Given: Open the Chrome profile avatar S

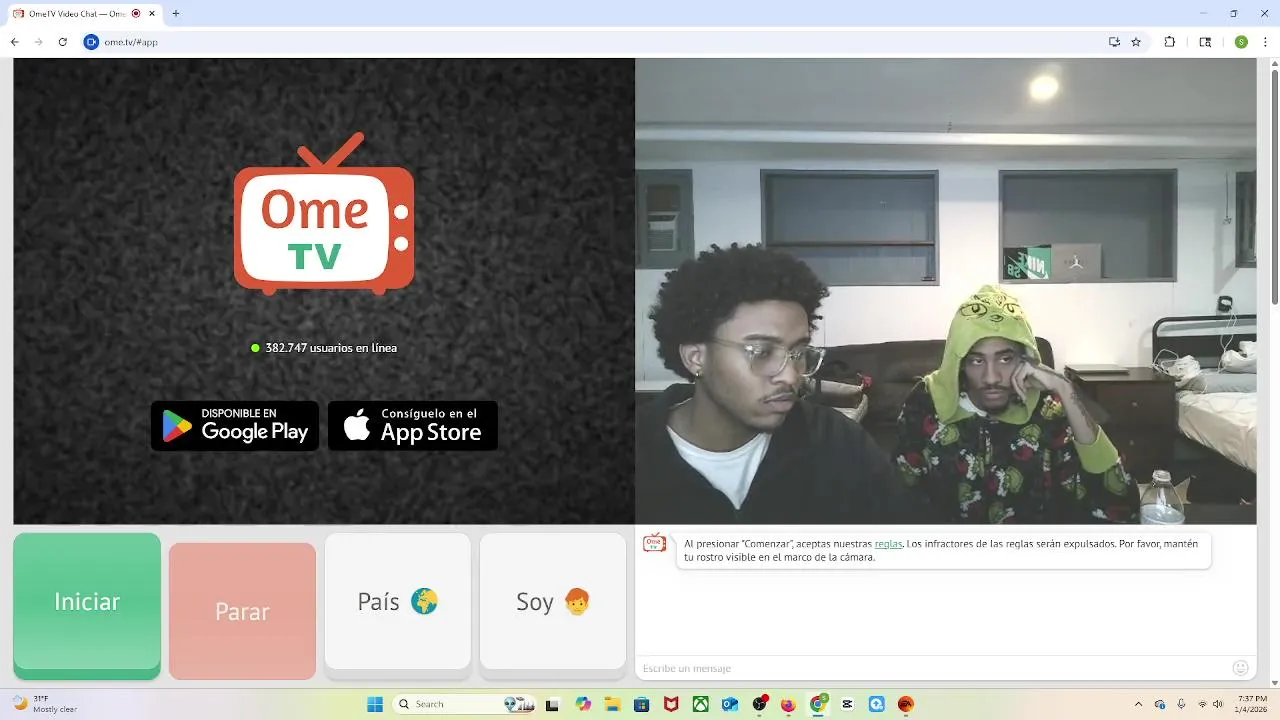Looking at the screenshot, I should click(1241, 42).
